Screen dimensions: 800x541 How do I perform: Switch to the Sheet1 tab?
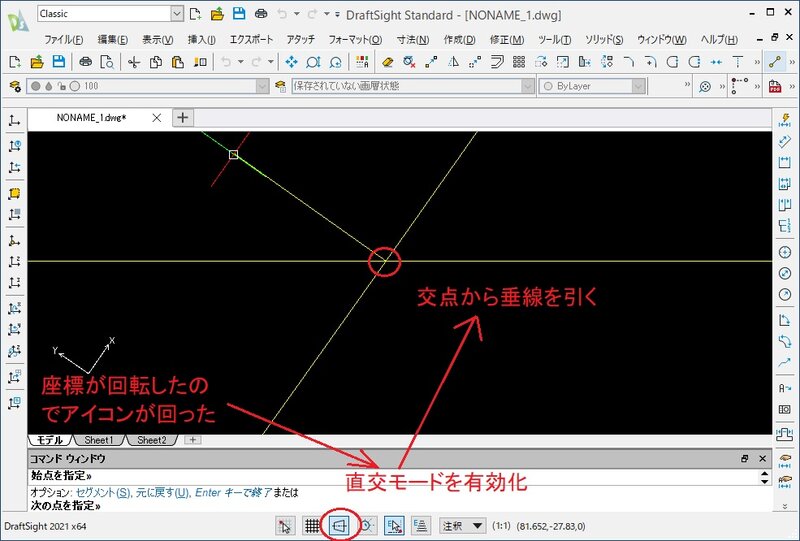point(97,440)
